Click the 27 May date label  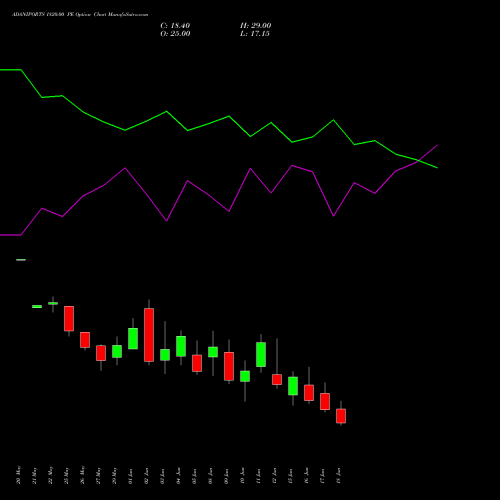tap(98, 475)
